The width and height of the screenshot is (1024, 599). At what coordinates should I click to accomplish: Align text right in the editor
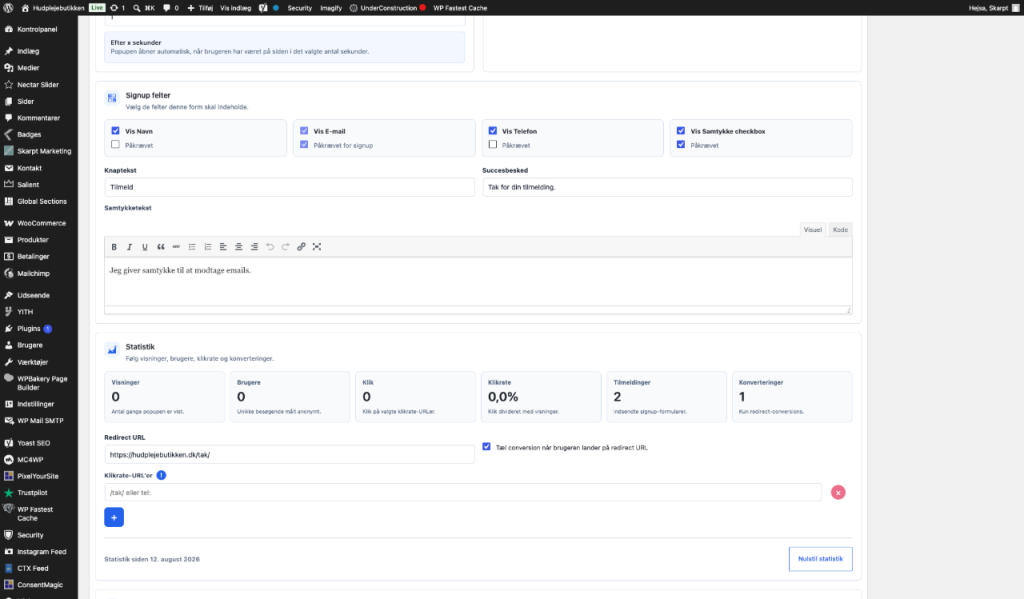255,247
